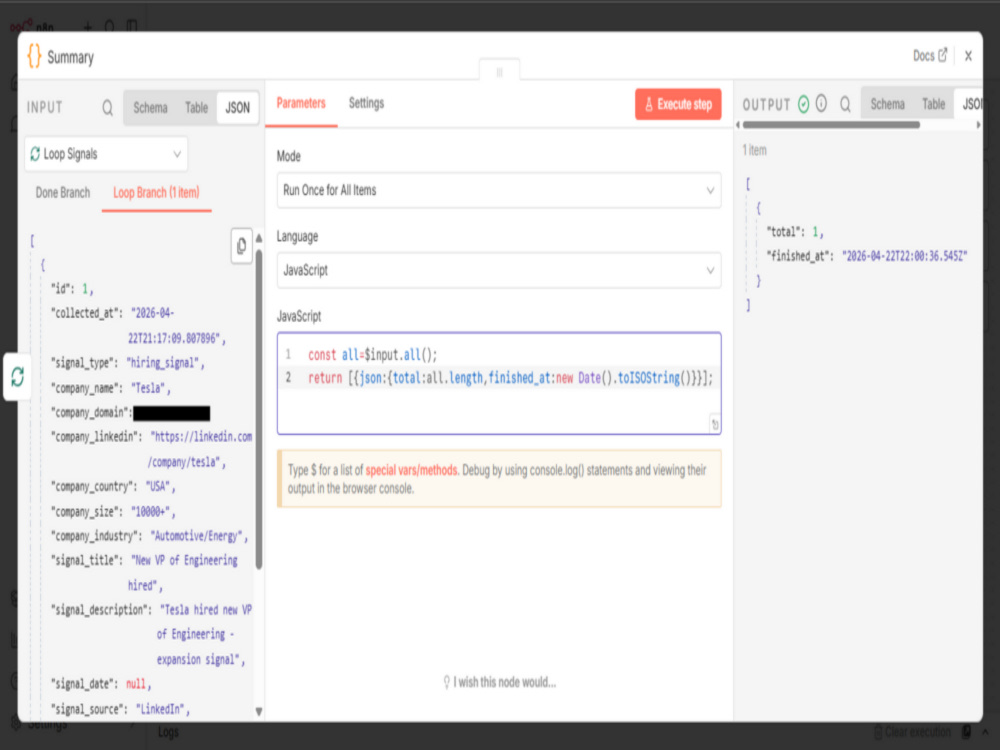Select input JSON view
This screenshot has height=750, width=1000.
point(237,108)
